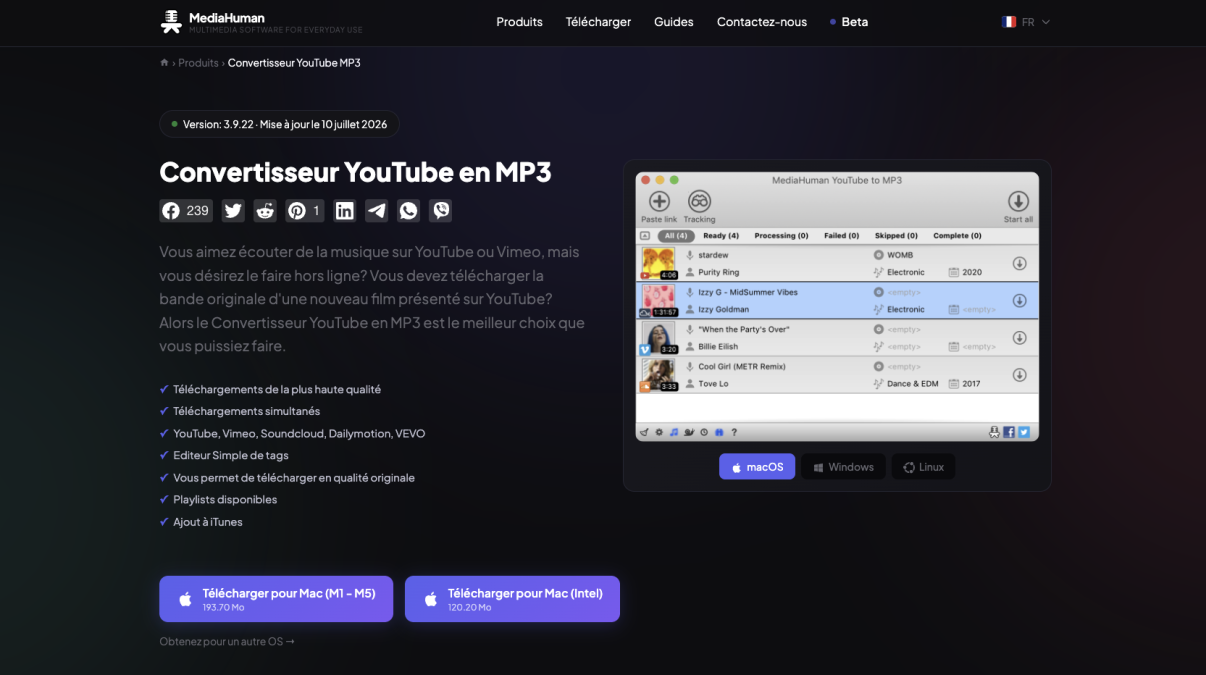Select the Skipped (0) filter in preview
This screenshot has height=675, width=1206.
pyautogui.click(x=896, y=236)
